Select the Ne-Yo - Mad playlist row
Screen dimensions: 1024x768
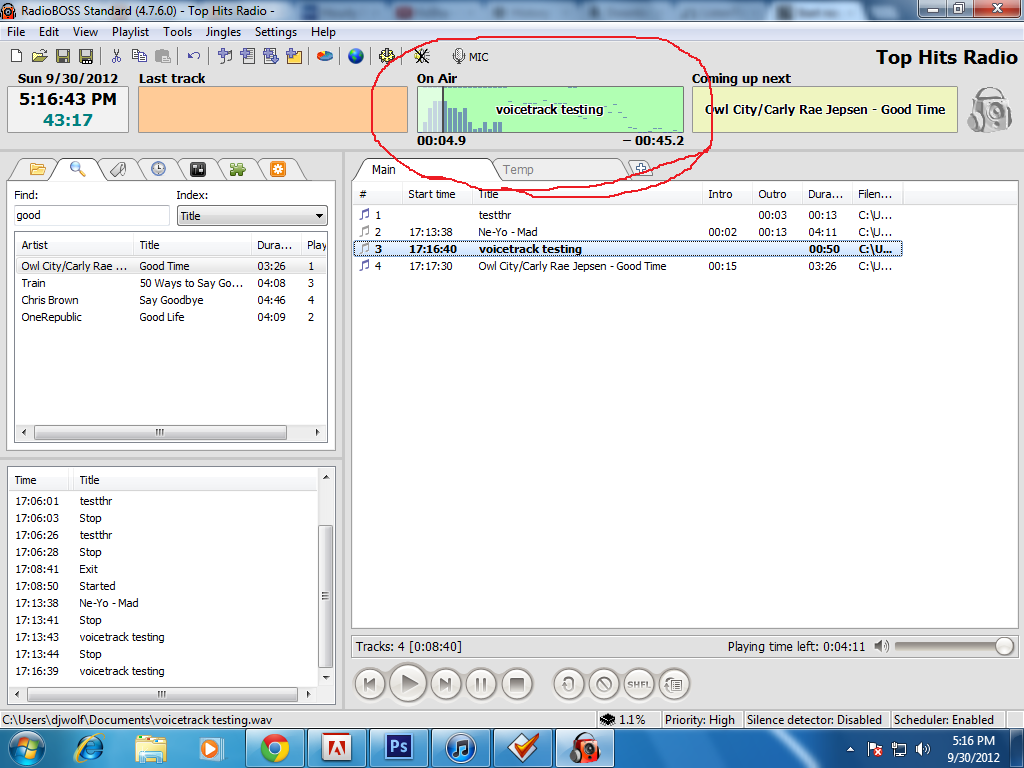point(627,232)
